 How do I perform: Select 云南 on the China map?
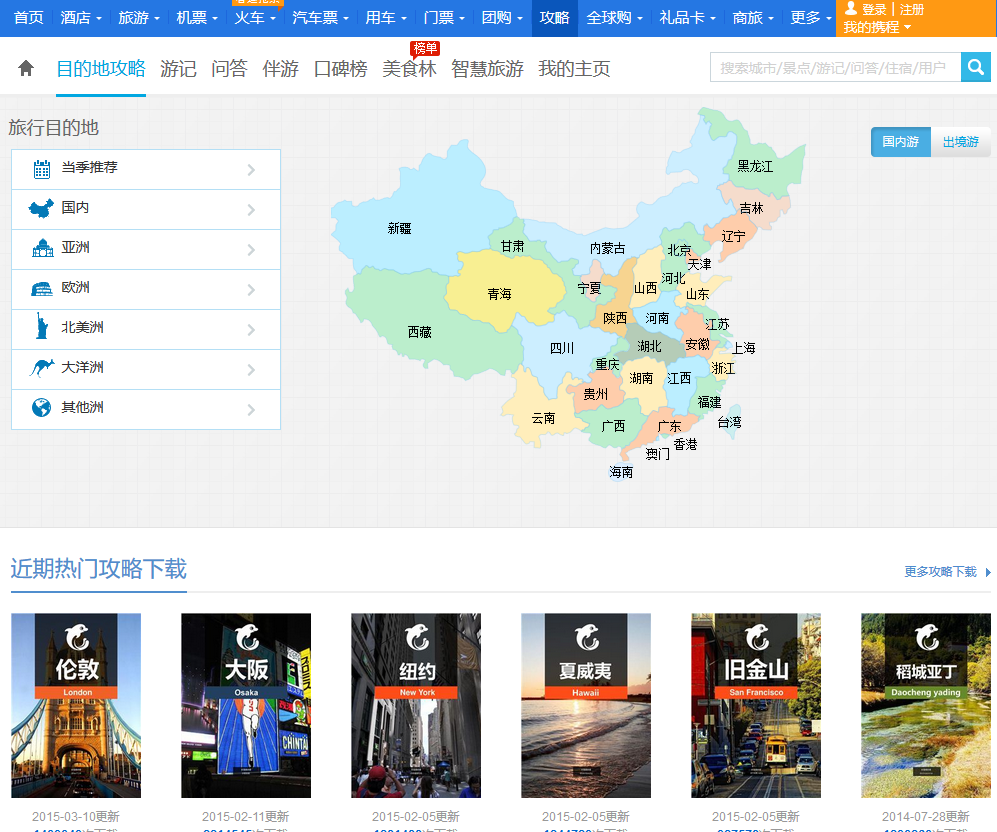coord(544,418)
